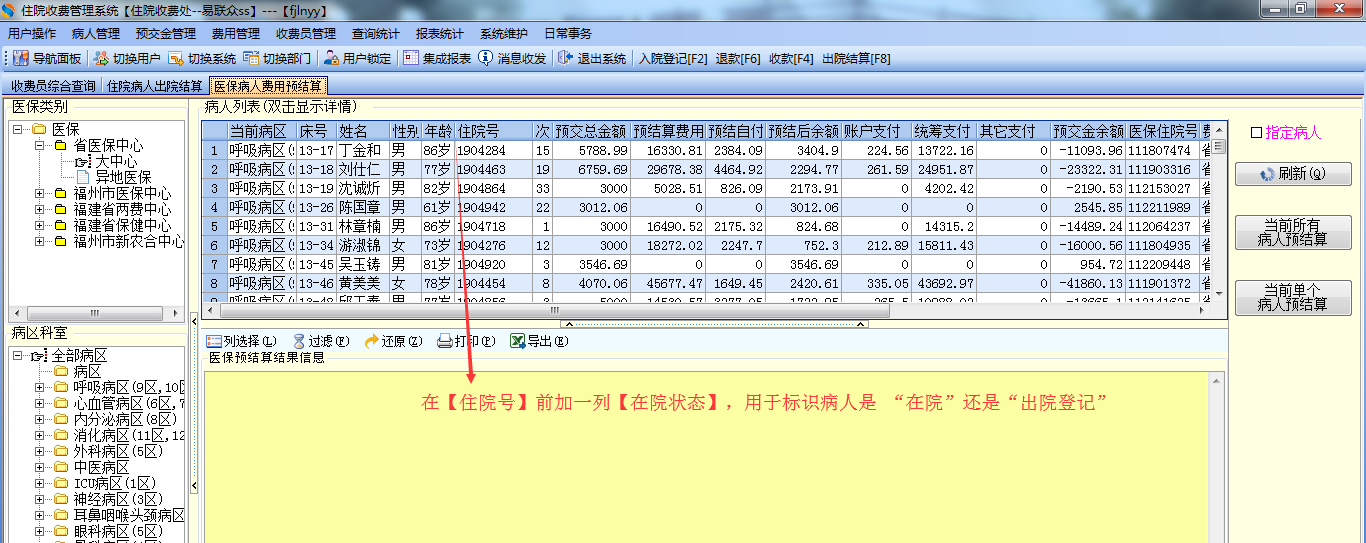Click the 退出系统 toolbar icon
This screenshot has width=1366, height=543.
click(x=566, y=59)
